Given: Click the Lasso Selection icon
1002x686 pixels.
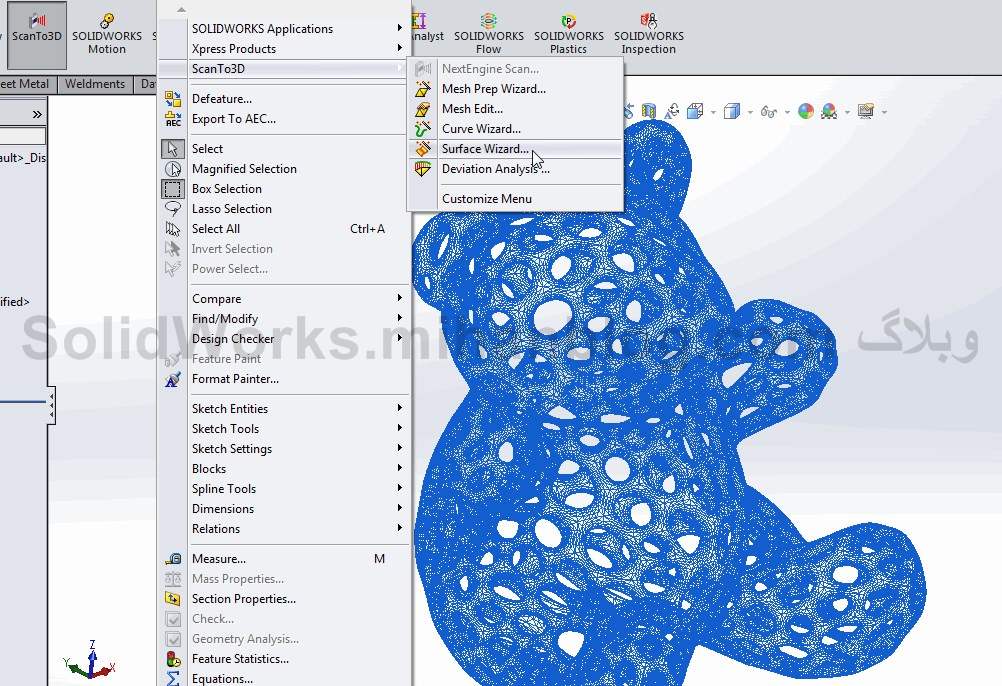Looking at the screenshot, I should (x=173, y=209).
